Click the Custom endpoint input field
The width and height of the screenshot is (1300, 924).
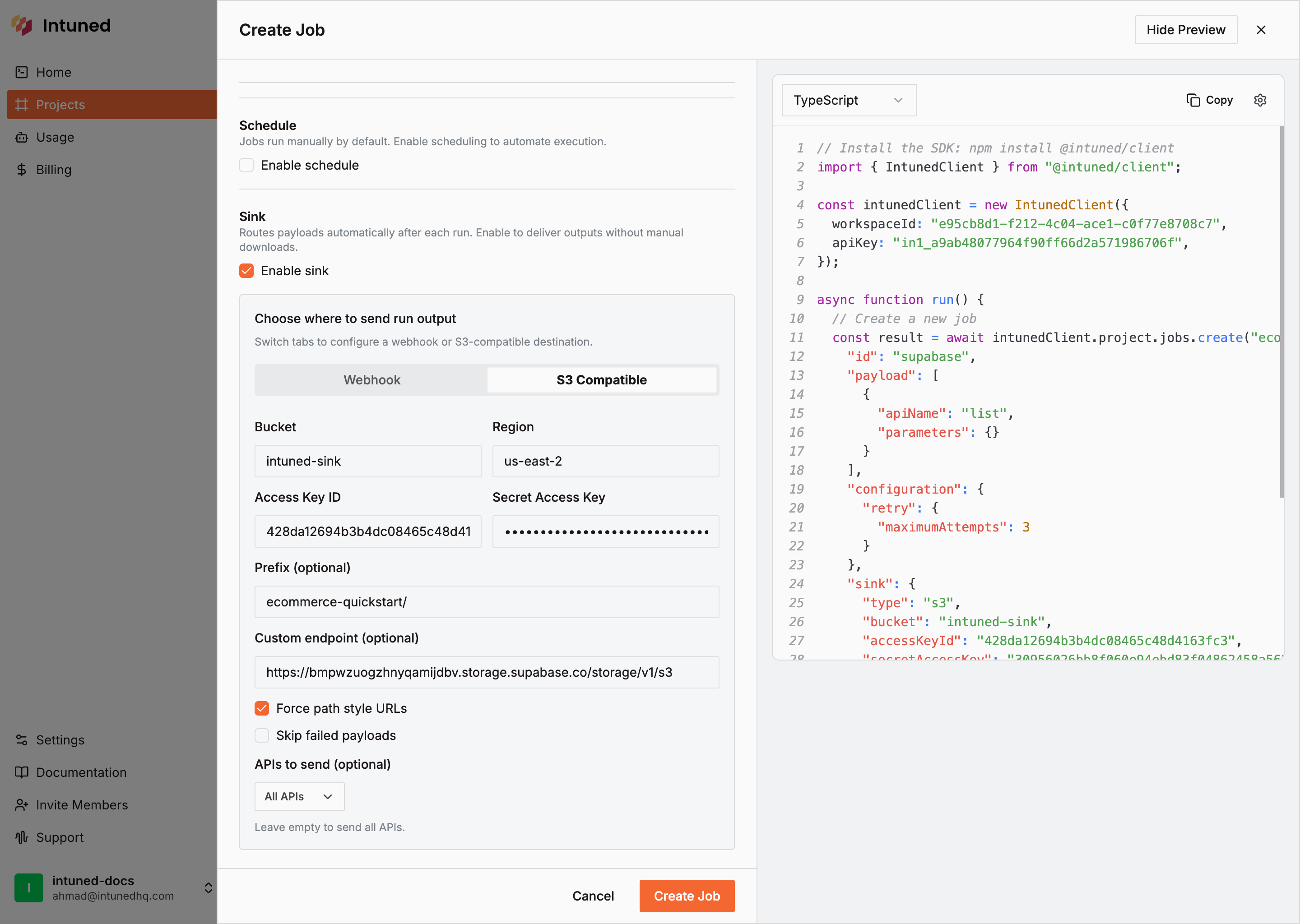pos(487,673)
